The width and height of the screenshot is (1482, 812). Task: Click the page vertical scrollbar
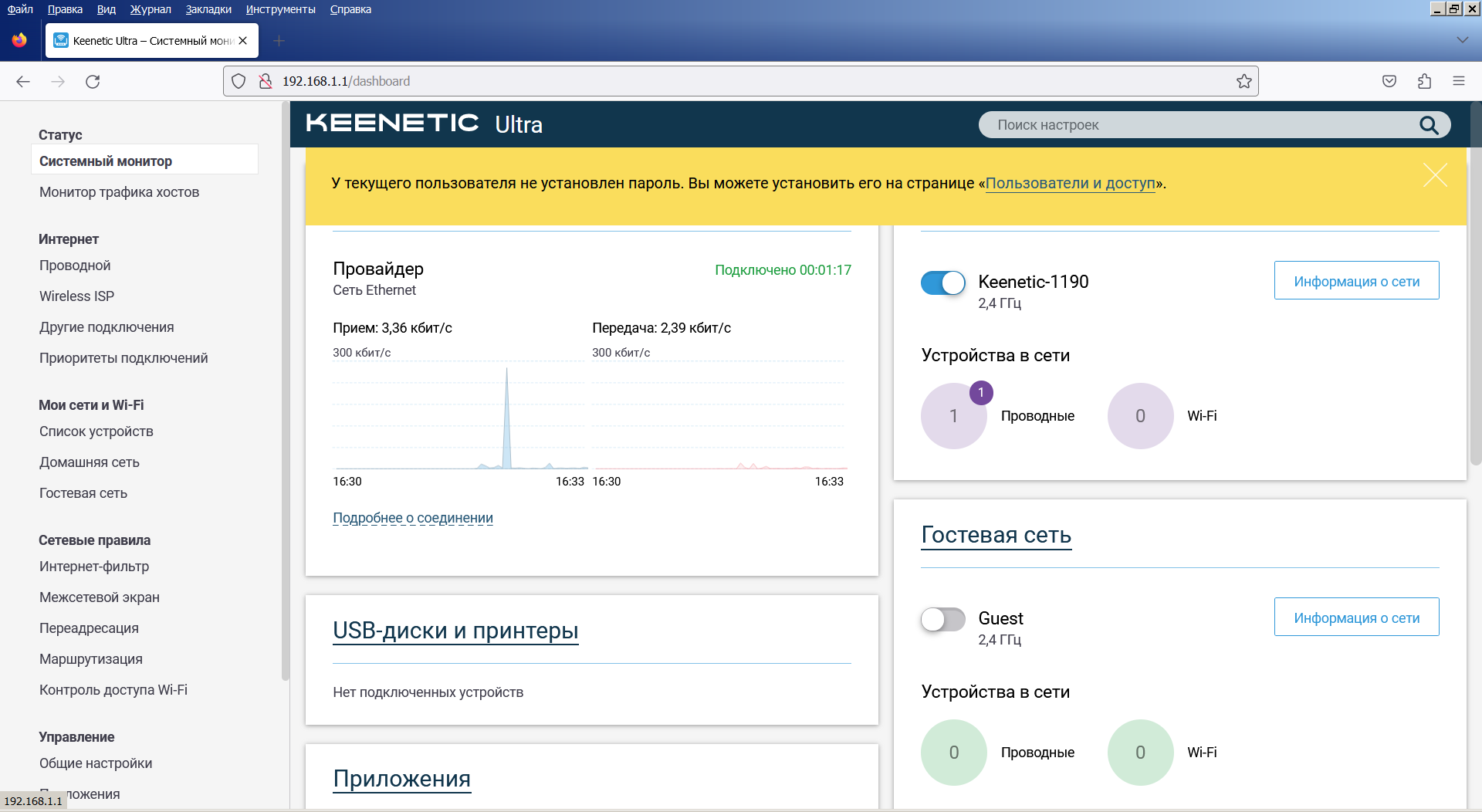1475,455
